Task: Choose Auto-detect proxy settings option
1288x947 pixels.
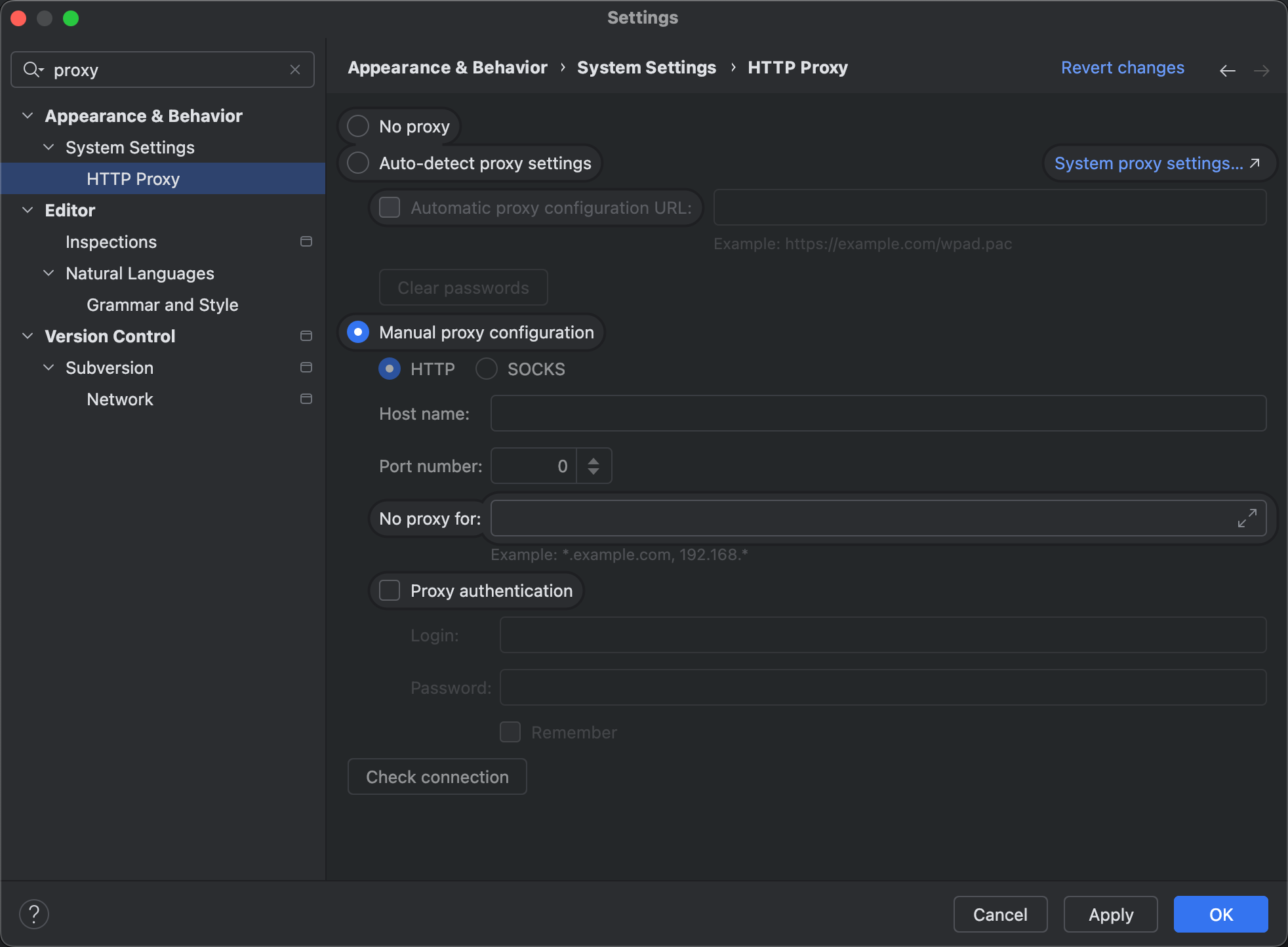Action: click(x=358, y=163)
